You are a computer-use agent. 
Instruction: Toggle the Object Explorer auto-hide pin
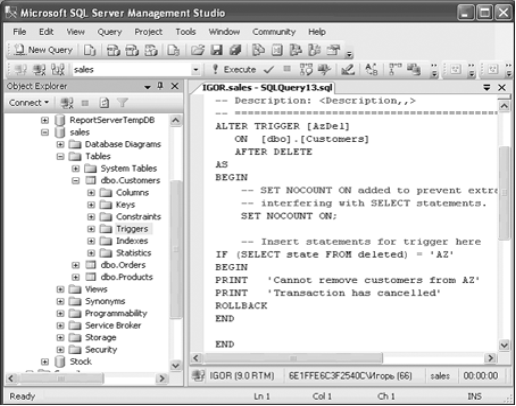tap(160, 86)
